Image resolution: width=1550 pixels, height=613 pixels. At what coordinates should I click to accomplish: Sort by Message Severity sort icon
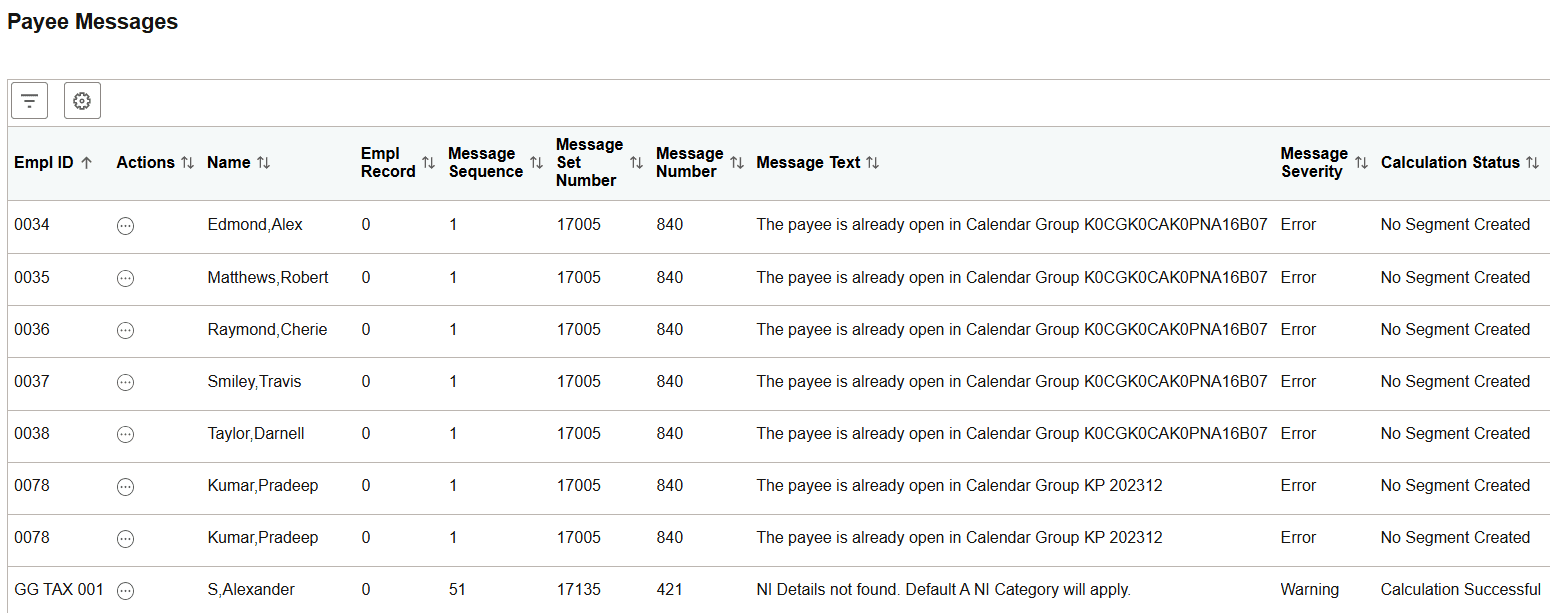point(1361,163)
